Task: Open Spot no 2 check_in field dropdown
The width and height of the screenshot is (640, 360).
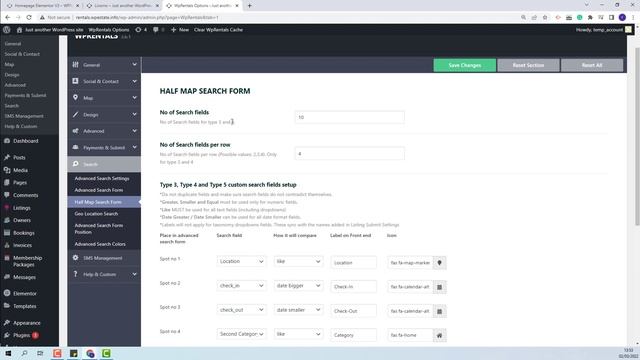Action: click(x=241, y=286)
